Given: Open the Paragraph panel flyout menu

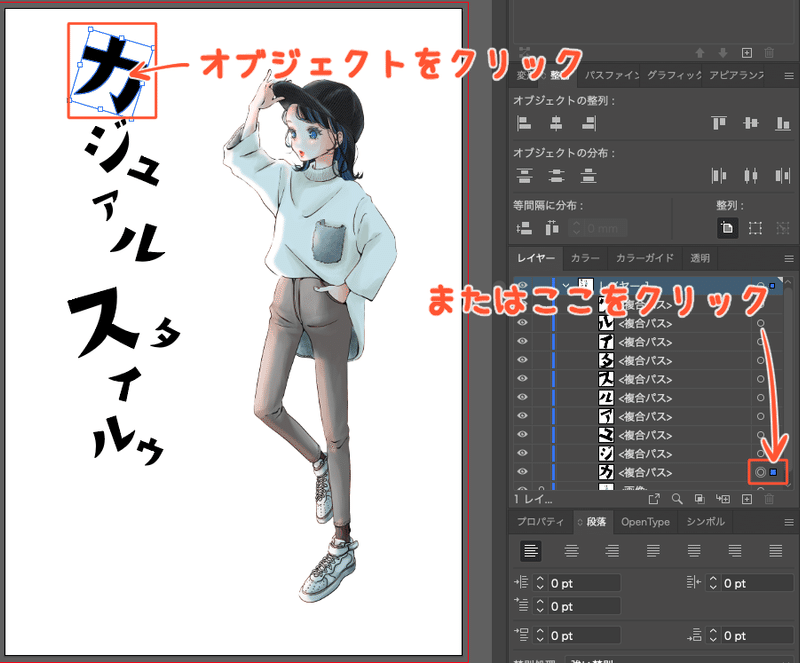Looking at the screenshot, I should pos(788,522).
